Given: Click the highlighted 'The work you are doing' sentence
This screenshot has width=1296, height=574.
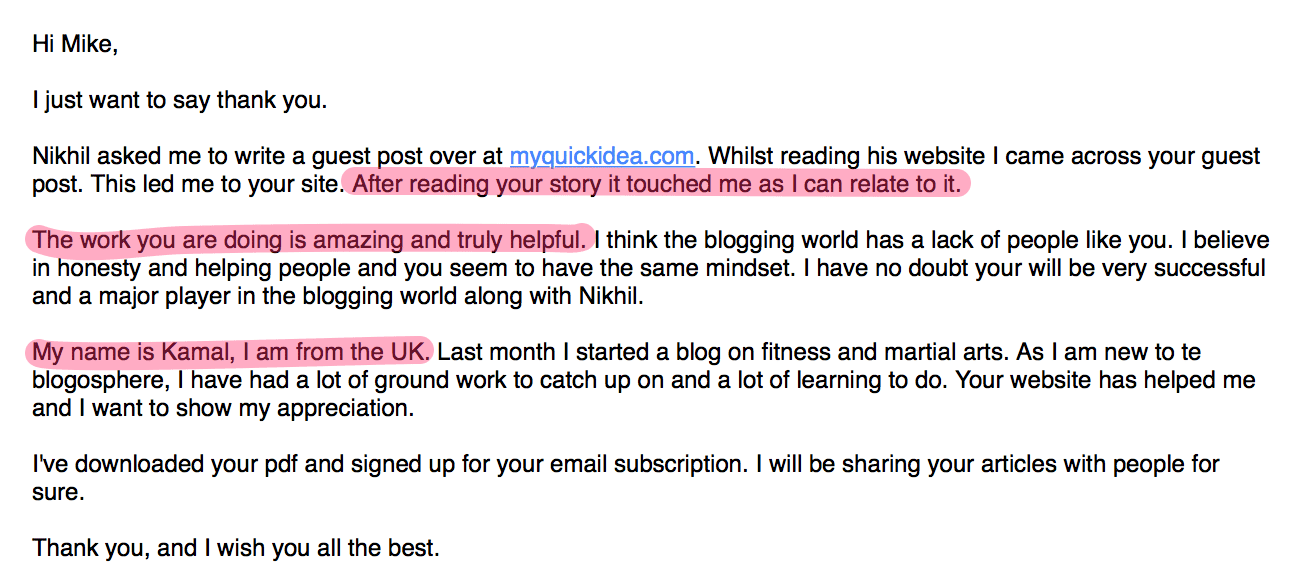Looking at the screenshot, I should point(309,240).
